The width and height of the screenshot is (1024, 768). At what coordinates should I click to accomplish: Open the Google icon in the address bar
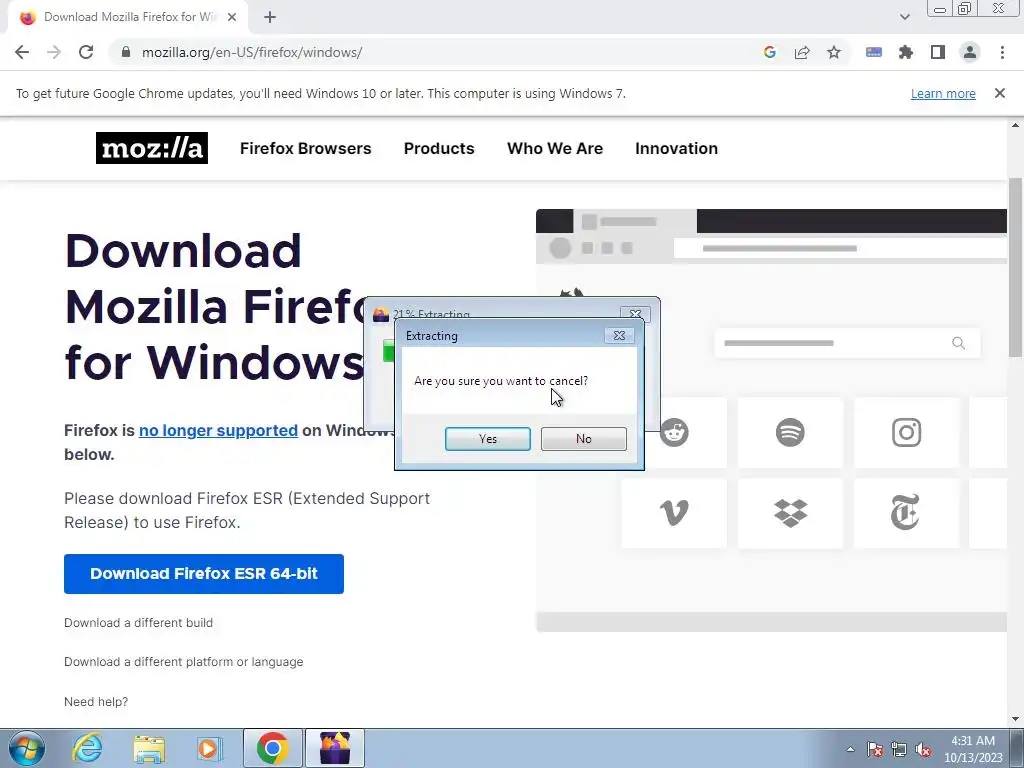tap(770, 52)
